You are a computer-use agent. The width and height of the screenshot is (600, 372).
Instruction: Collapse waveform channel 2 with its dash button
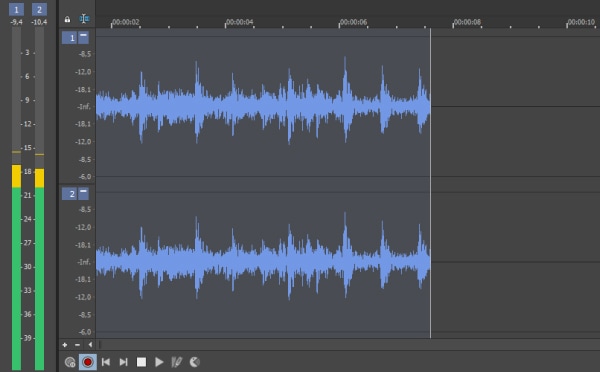click(83, 194)
